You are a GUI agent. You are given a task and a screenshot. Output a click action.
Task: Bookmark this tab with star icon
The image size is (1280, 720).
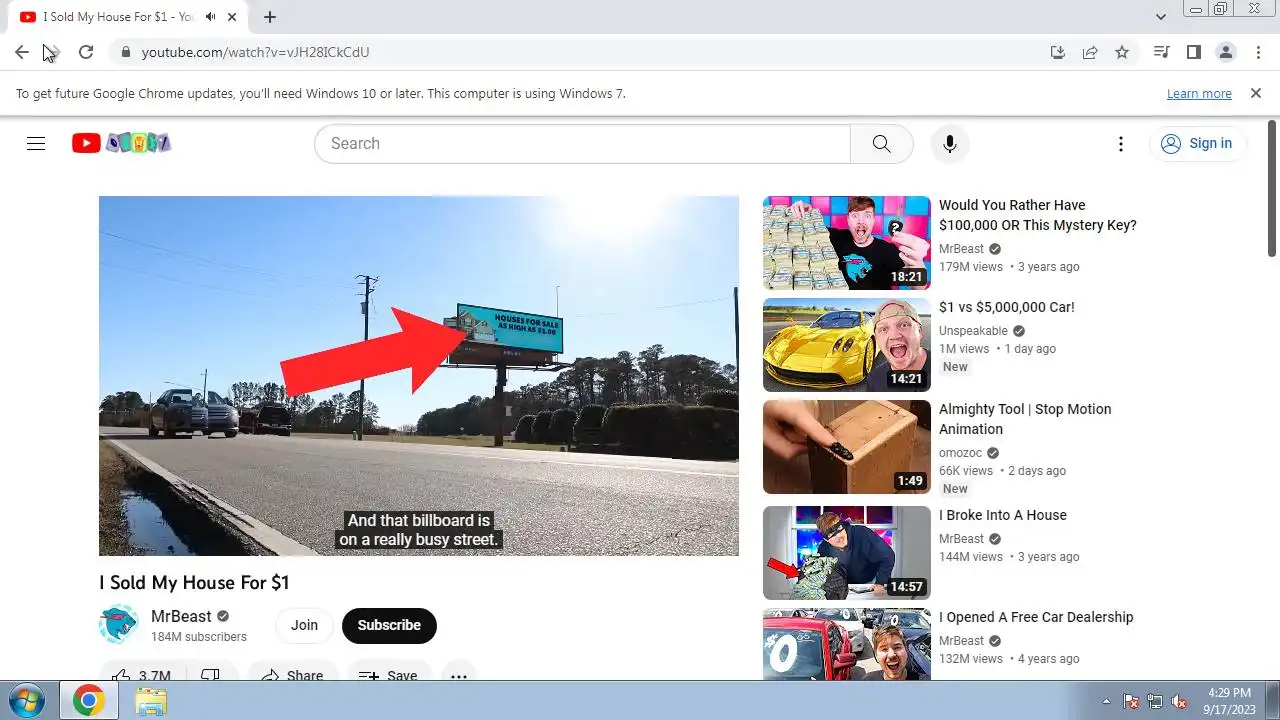[x=1122, y=52]
